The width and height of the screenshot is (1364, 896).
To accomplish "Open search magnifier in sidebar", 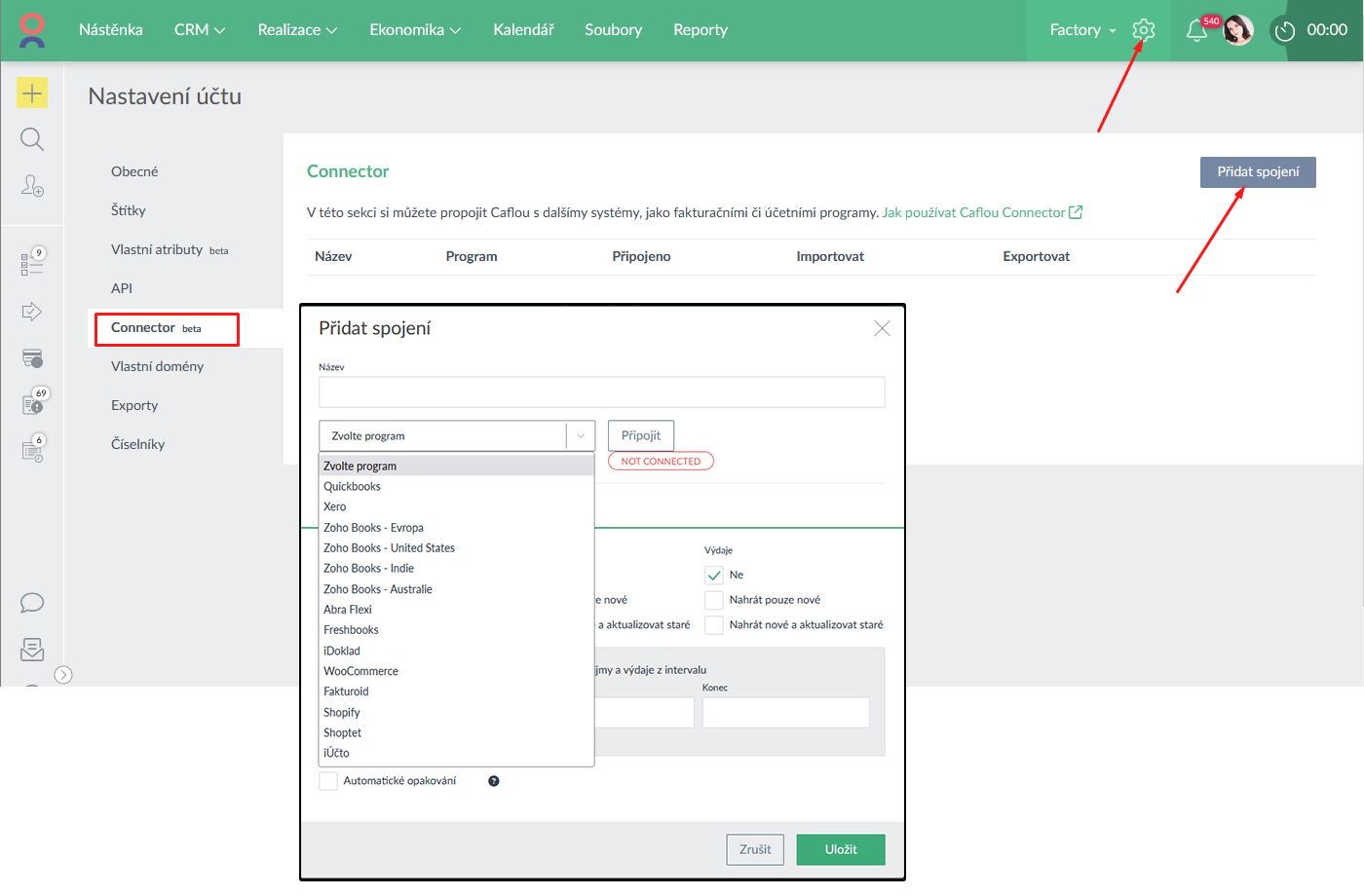I will point(32,139).
